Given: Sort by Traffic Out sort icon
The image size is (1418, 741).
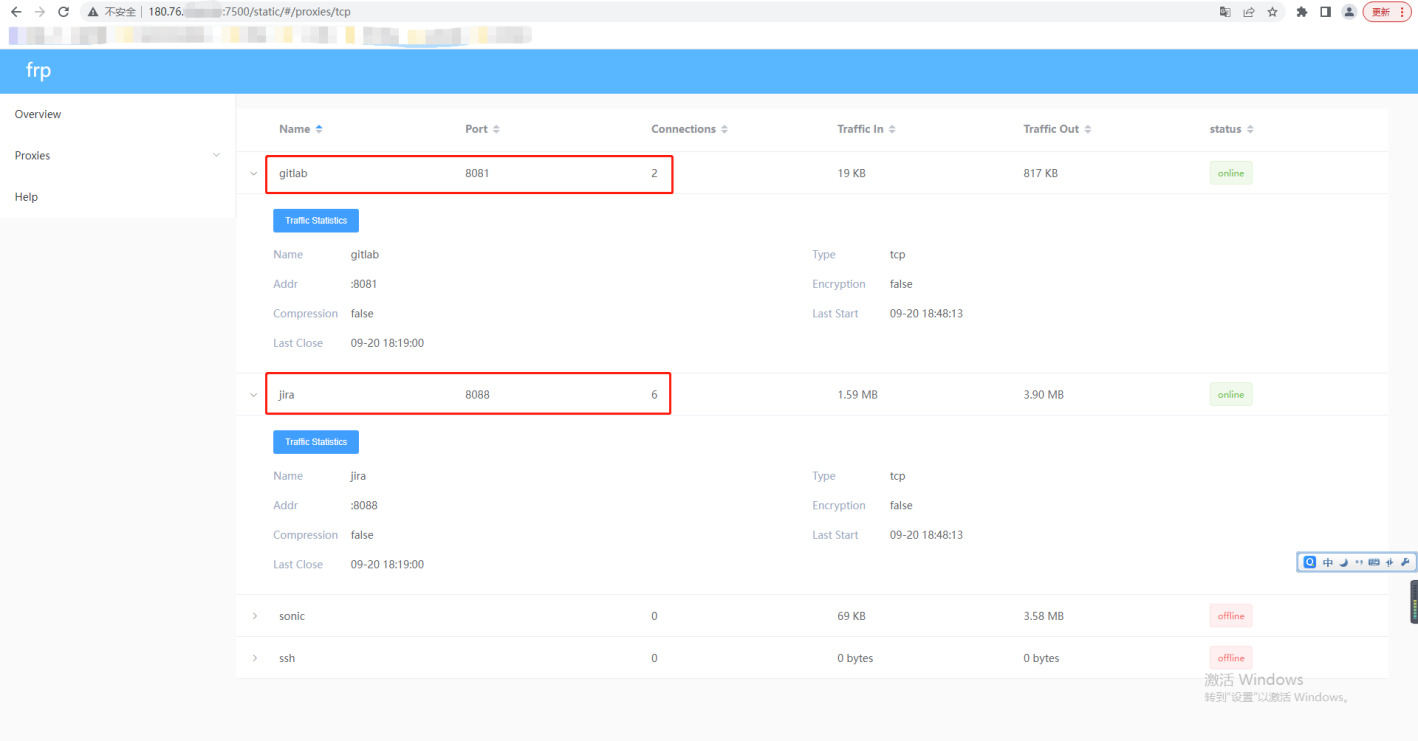Looking at the screenshot, I should pos(1087,129).
